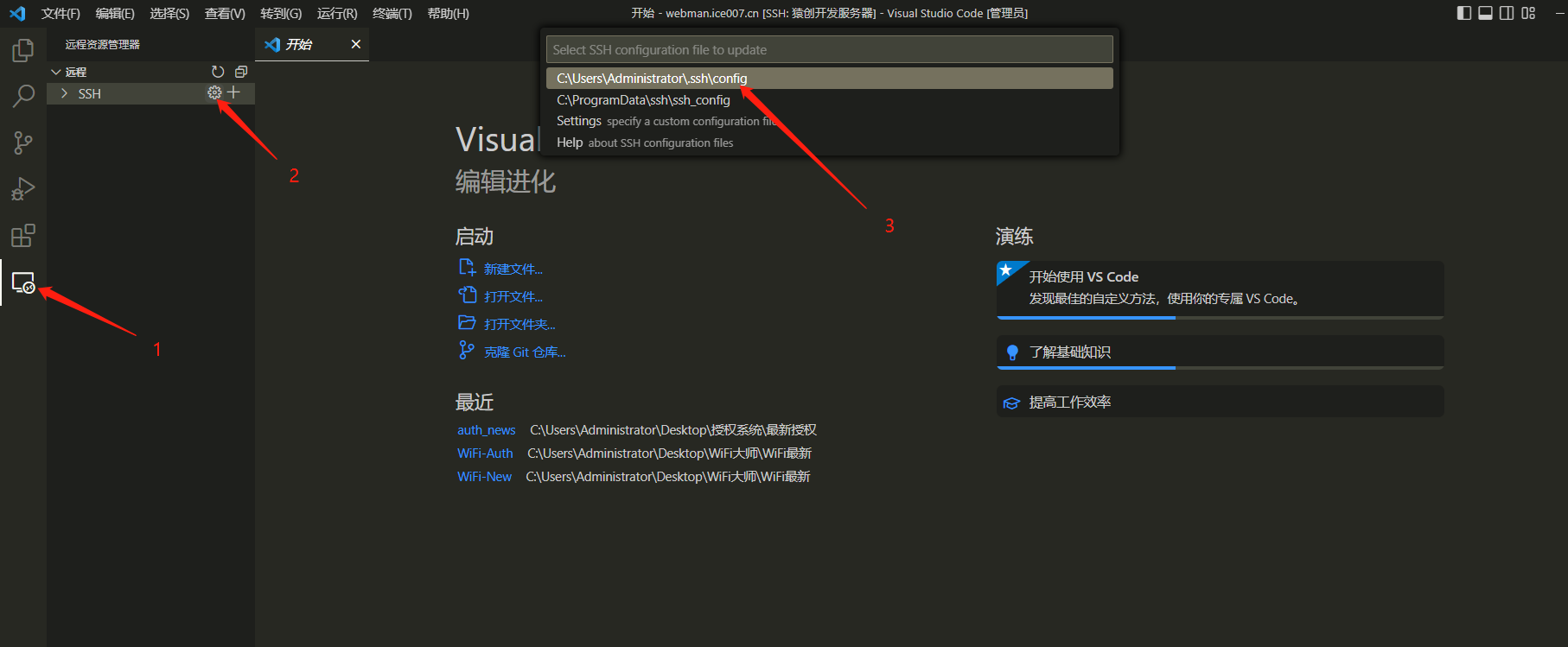This screenshot has height=647, width=1568.
Task: Open the 运行(R) menu
Action: pyautogui.click(x=337, y=13)
